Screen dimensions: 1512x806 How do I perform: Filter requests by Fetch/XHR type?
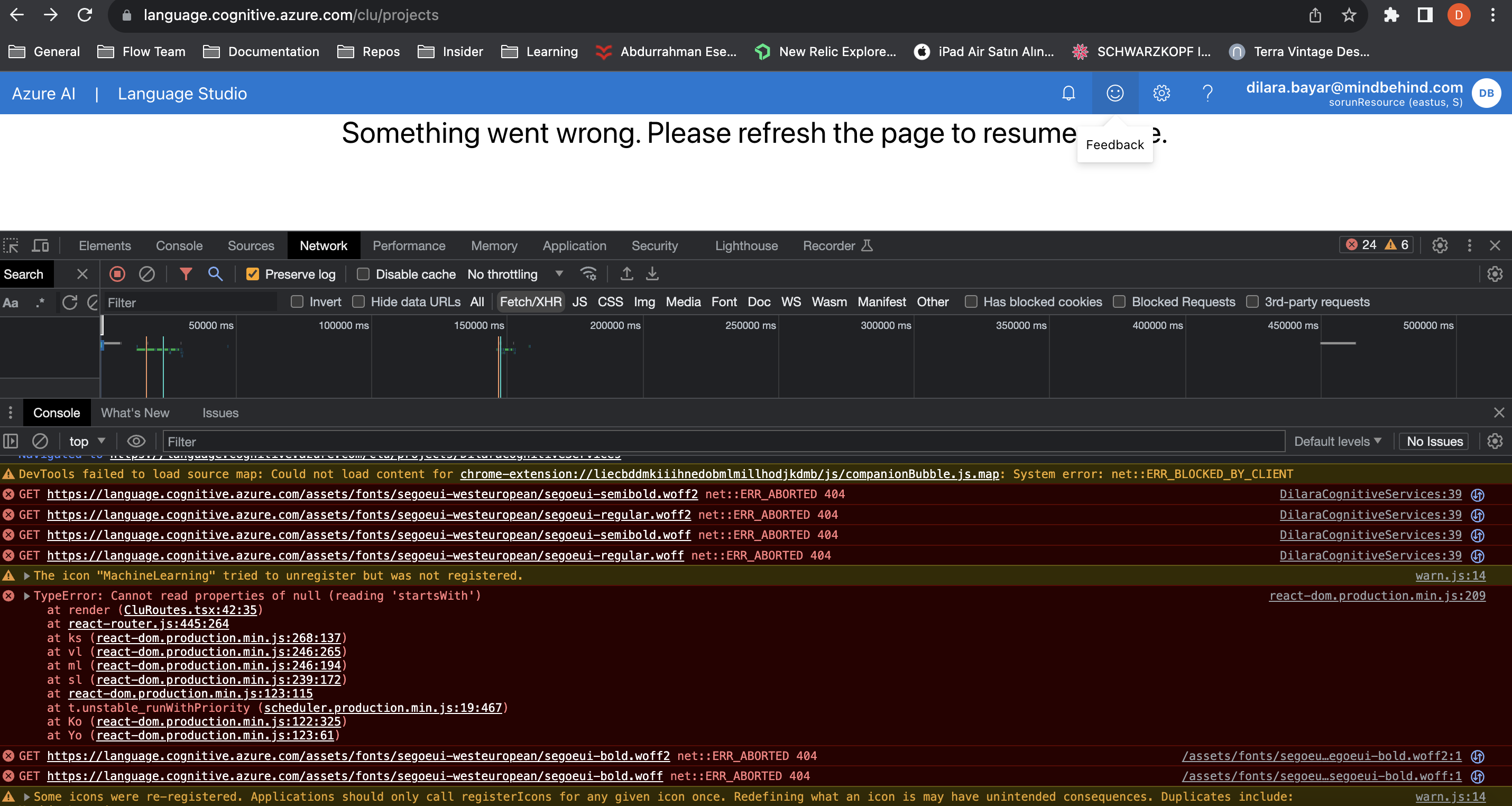point(531,302)
